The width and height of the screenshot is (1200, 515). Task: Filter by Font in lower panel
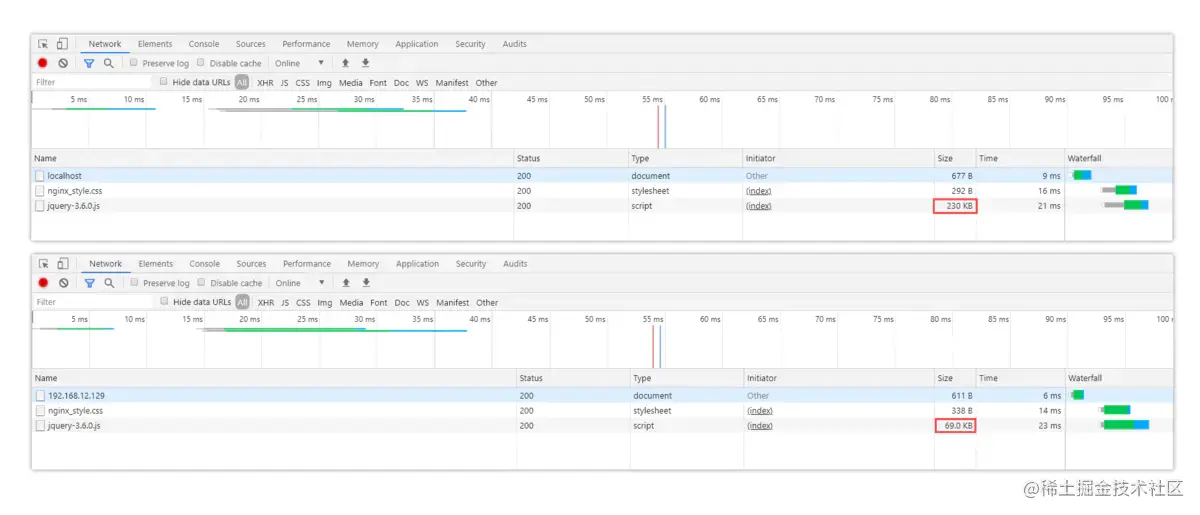point(378,303)
